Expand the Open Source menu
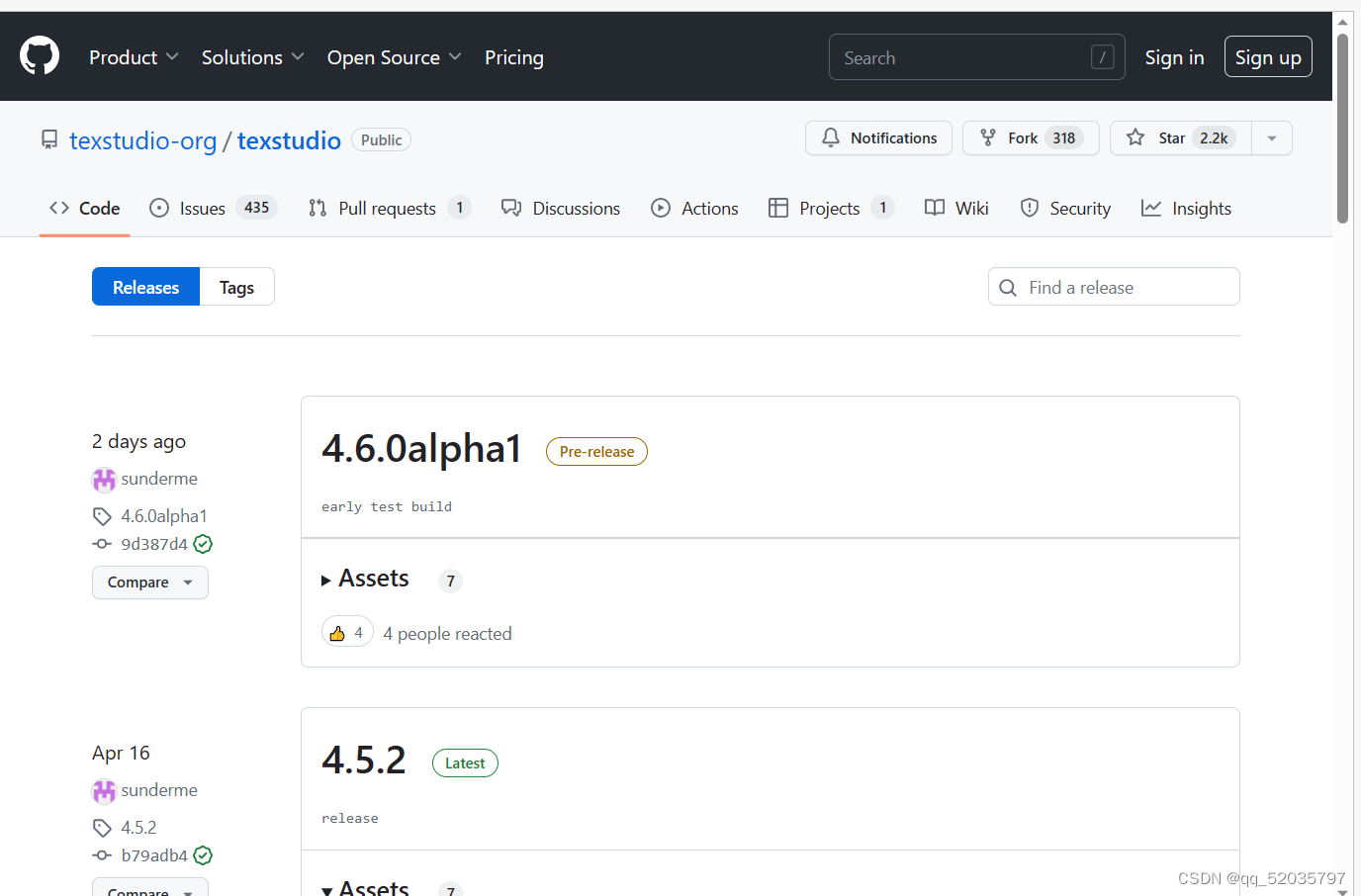The width and height of the screenshot is (1361, 896). click(394, 57)
